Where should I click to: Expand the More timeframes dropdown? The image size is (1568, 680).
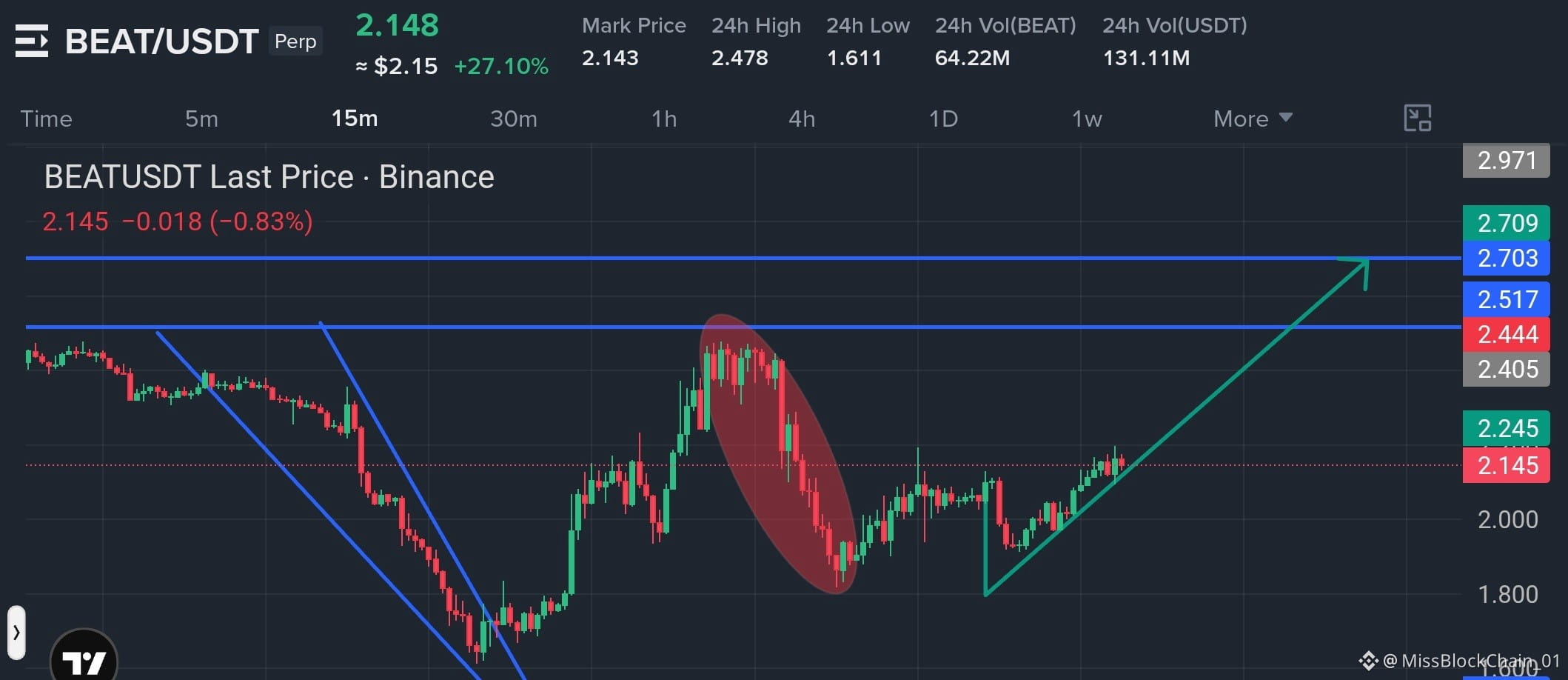click(x=1253, y=119)
